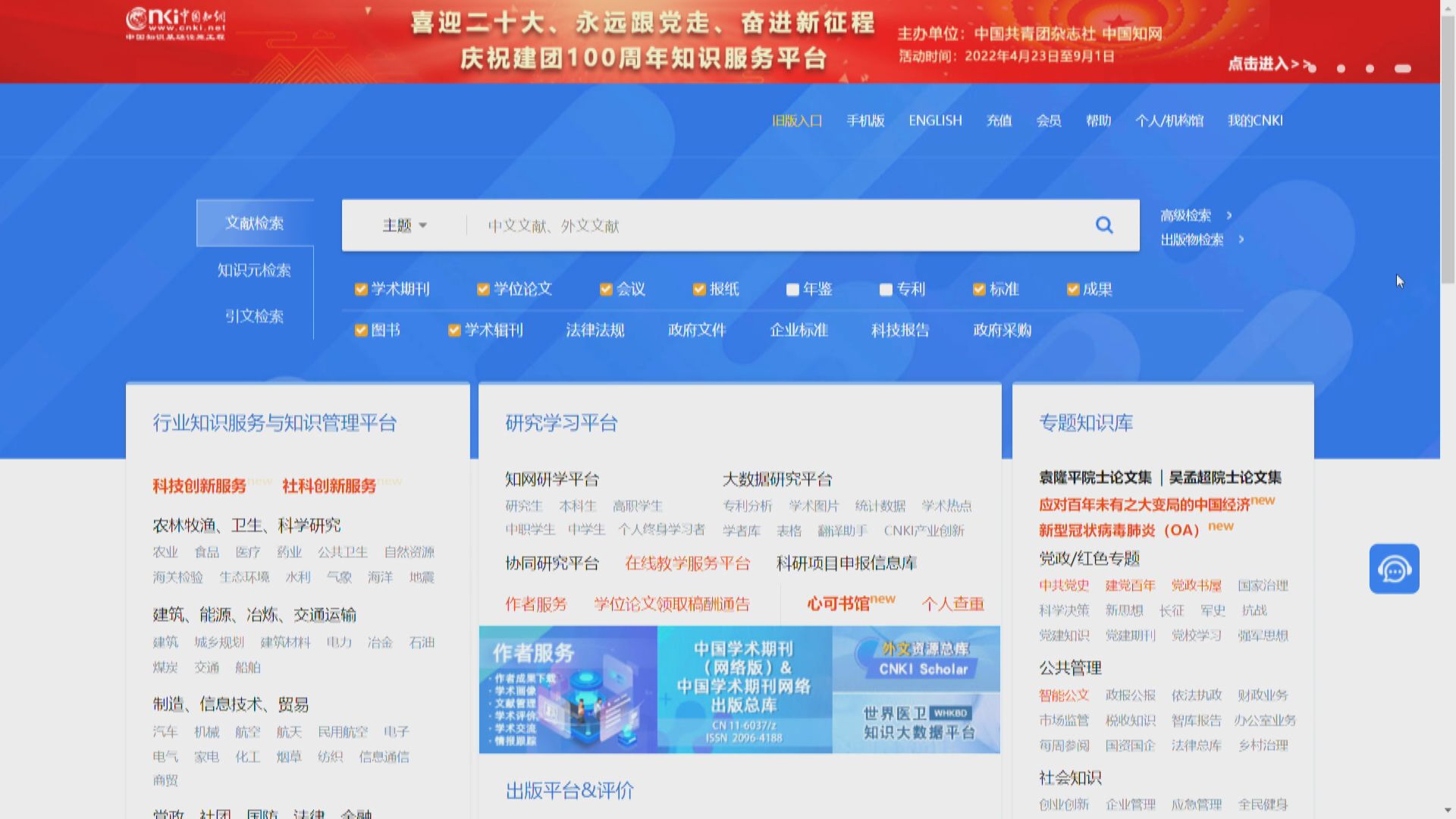The height and width of the screenshot is (819, 1456).
Task: Click the 个人查重 link
Action: 952,604
